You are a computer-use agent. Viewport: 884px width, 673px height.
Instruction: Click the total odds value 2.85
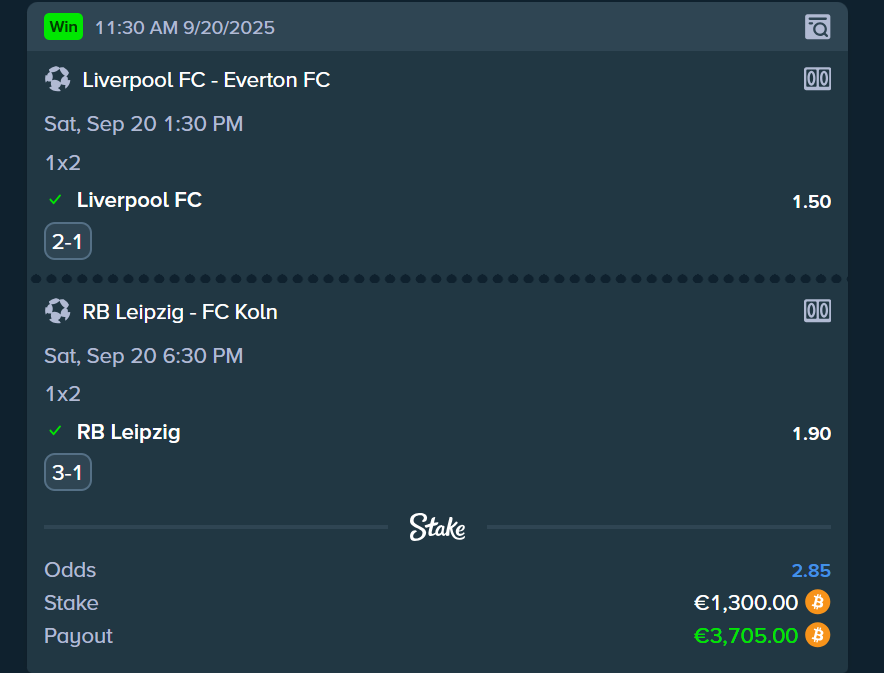pos(811,571)
